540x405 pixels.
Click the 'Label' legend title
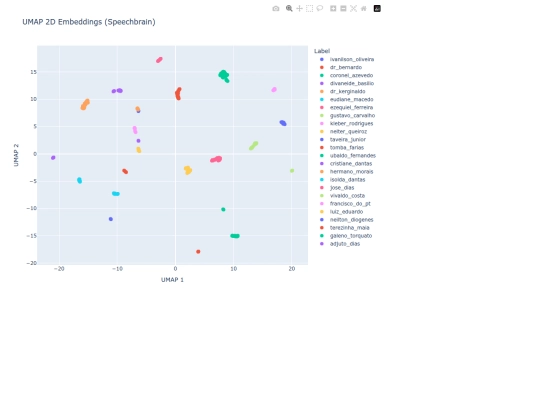[x=322, y=51]
